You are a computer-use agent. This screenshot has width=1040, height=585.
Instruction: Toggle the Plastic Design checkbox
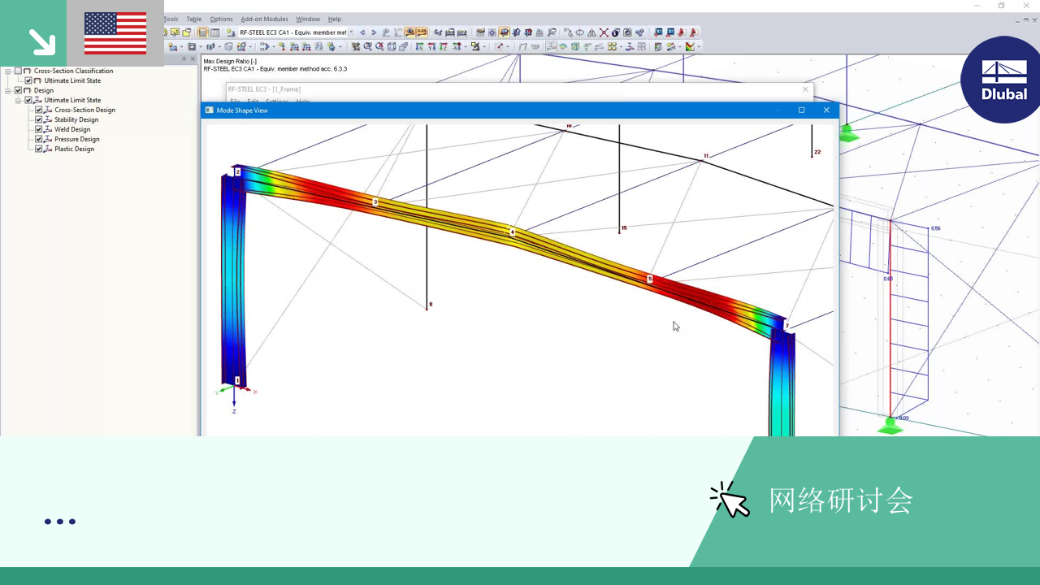point(38,149)
